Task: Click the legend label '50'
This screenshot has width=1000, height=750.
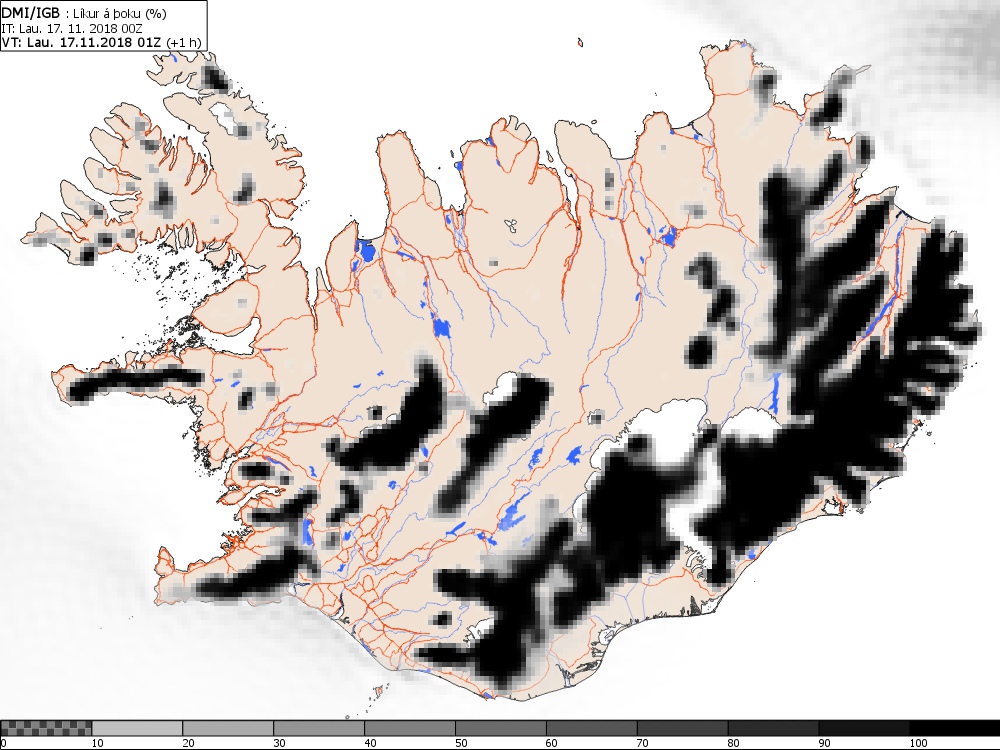Action: [x=461, y=743]
